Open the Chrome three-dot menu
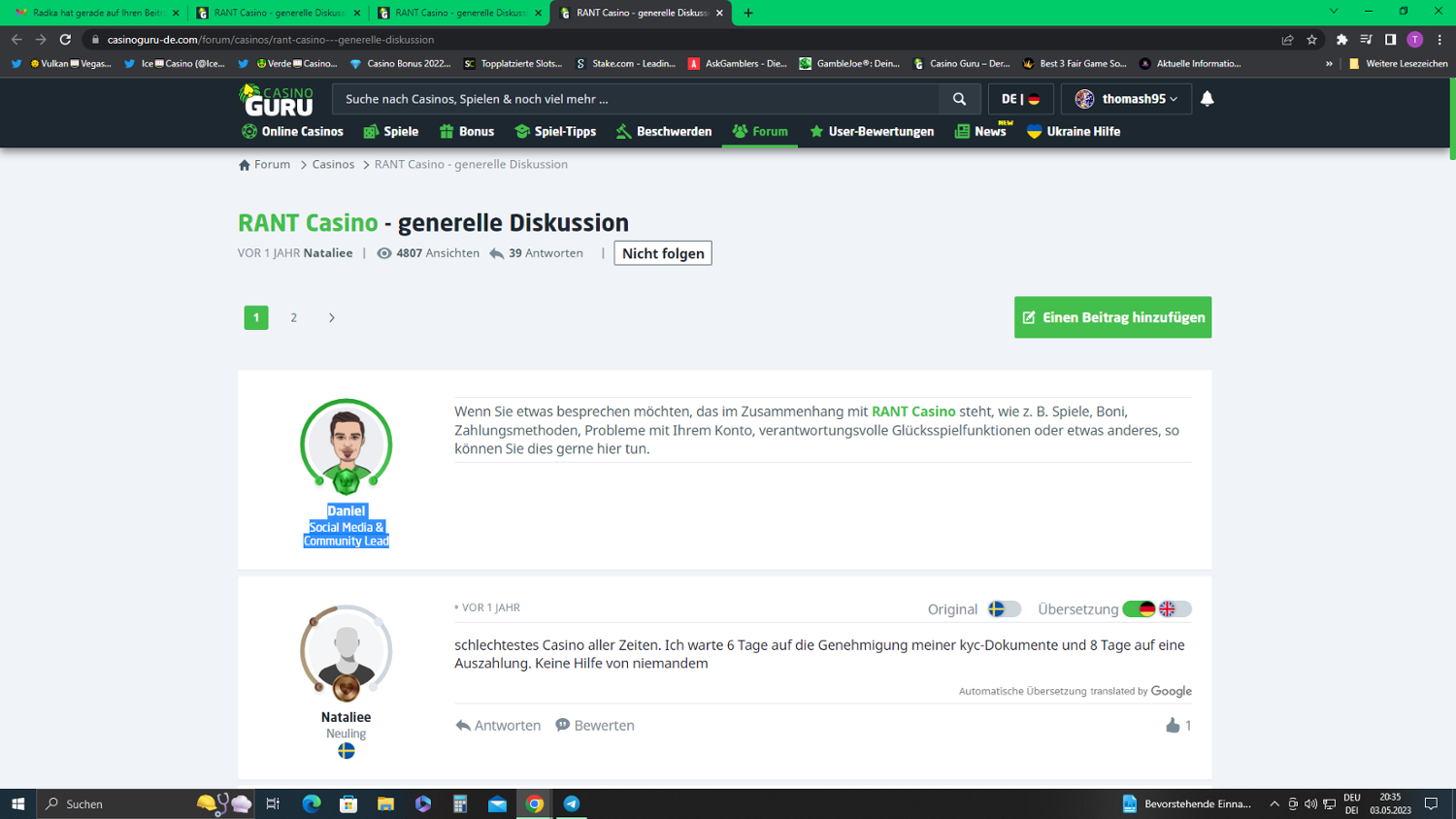The width and height of the screenshot is (1456, 819). [x=1439, y=40]
